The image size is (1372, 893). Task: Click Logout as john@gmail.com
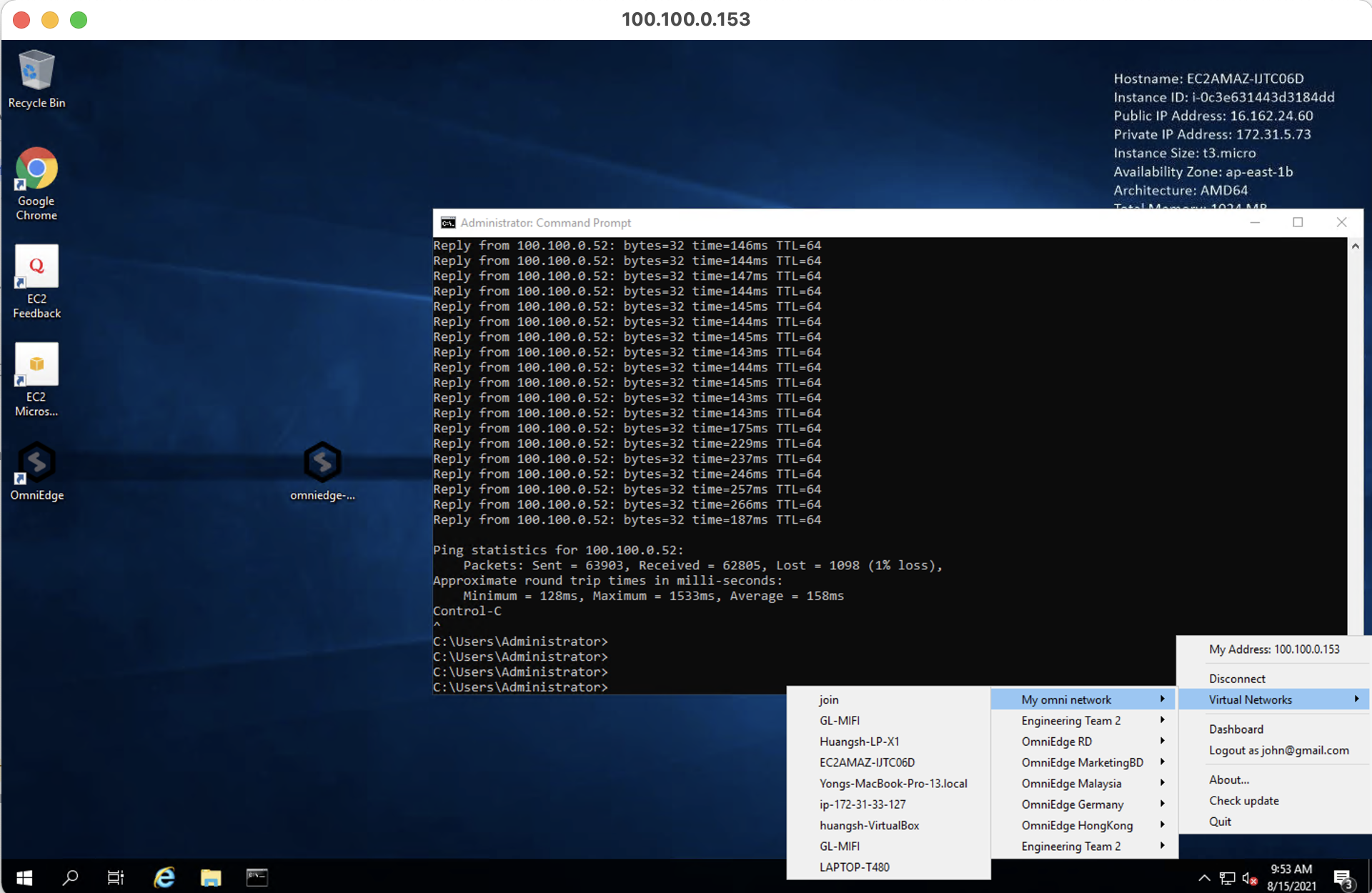point(1278,750)
